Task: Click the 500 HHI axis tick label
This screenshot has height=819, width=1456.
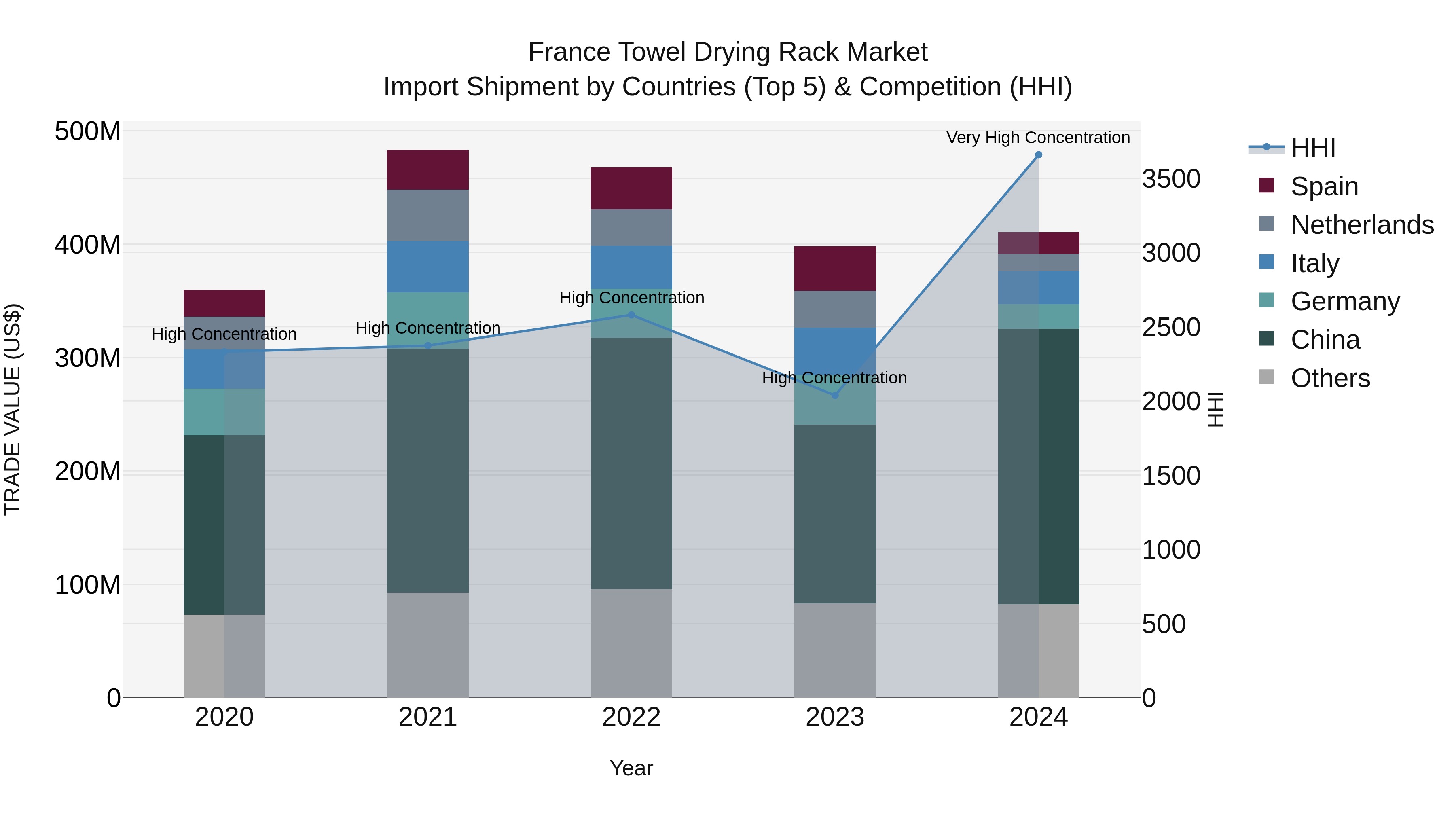Action: (x=1164, y=624)
